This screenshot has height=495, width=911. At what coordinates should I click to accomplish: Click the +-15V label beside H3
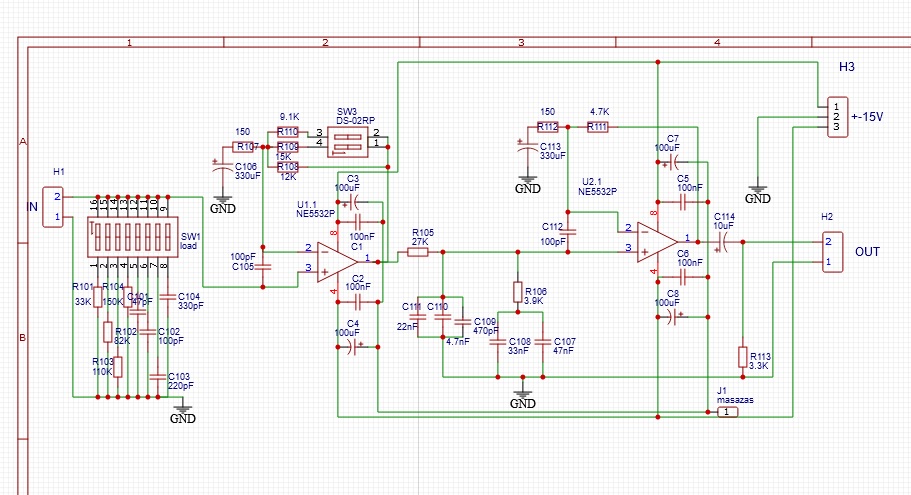[867, 116]
